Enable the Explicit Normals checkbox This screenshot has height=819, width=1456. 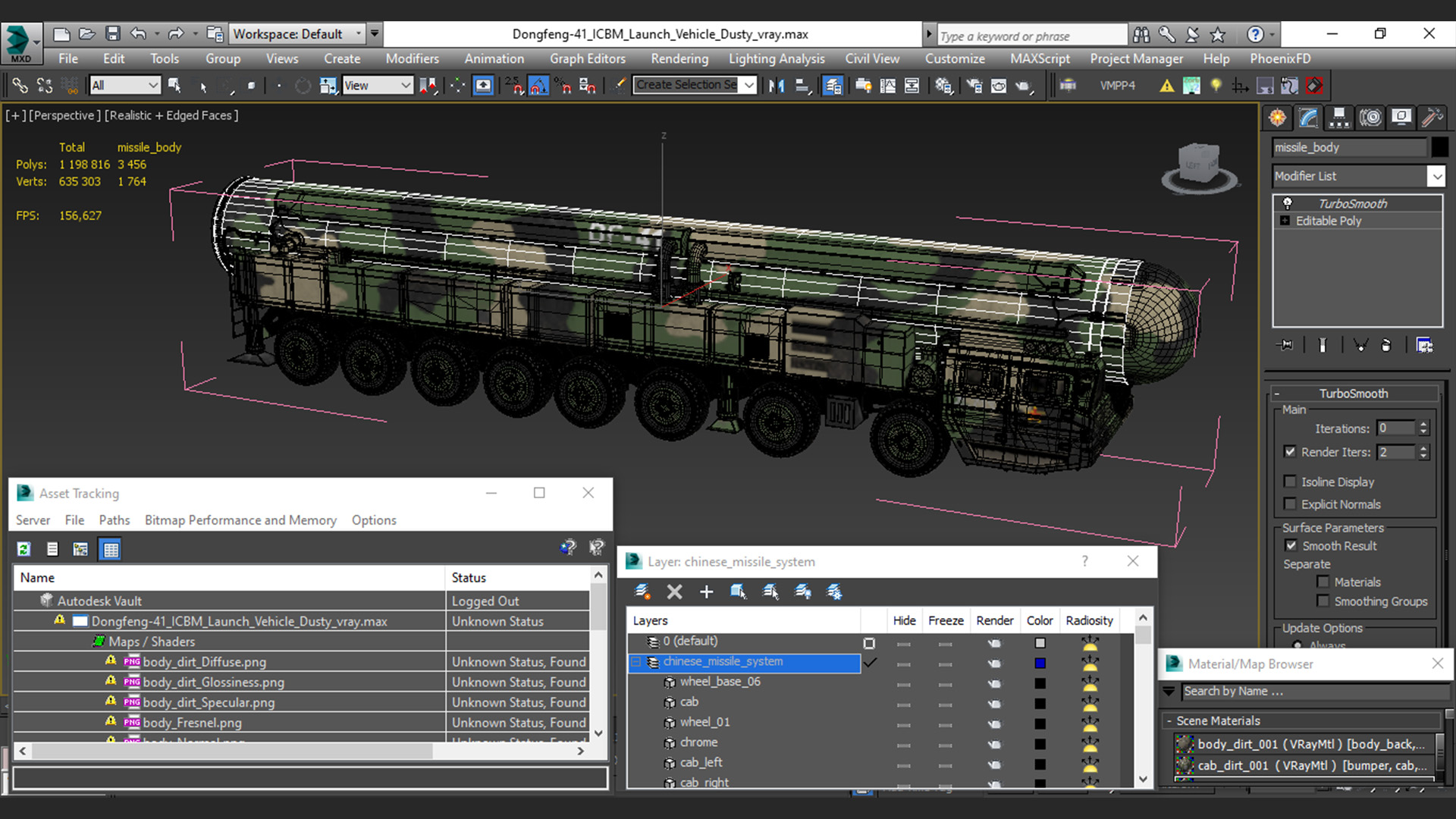pos(1290,504)
